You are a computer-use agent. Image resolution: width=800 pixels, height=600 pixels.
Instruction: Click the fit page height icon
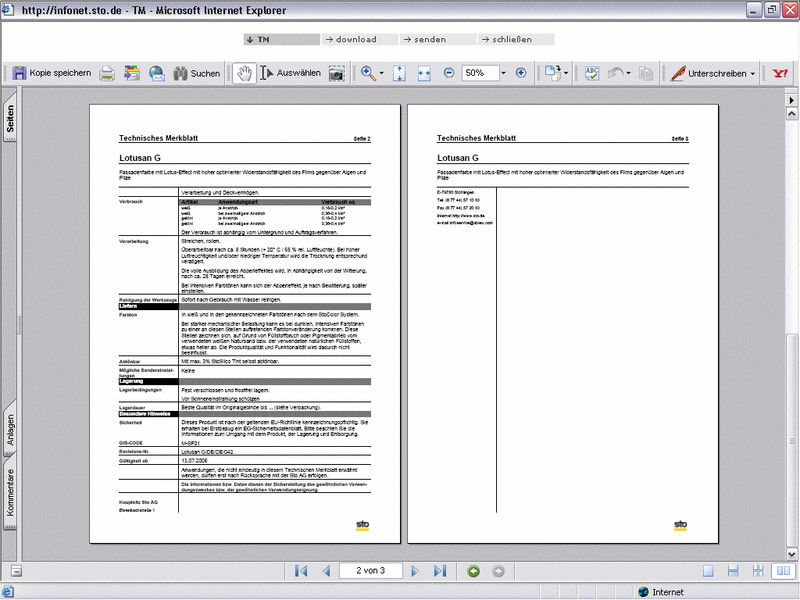point(399,73)
